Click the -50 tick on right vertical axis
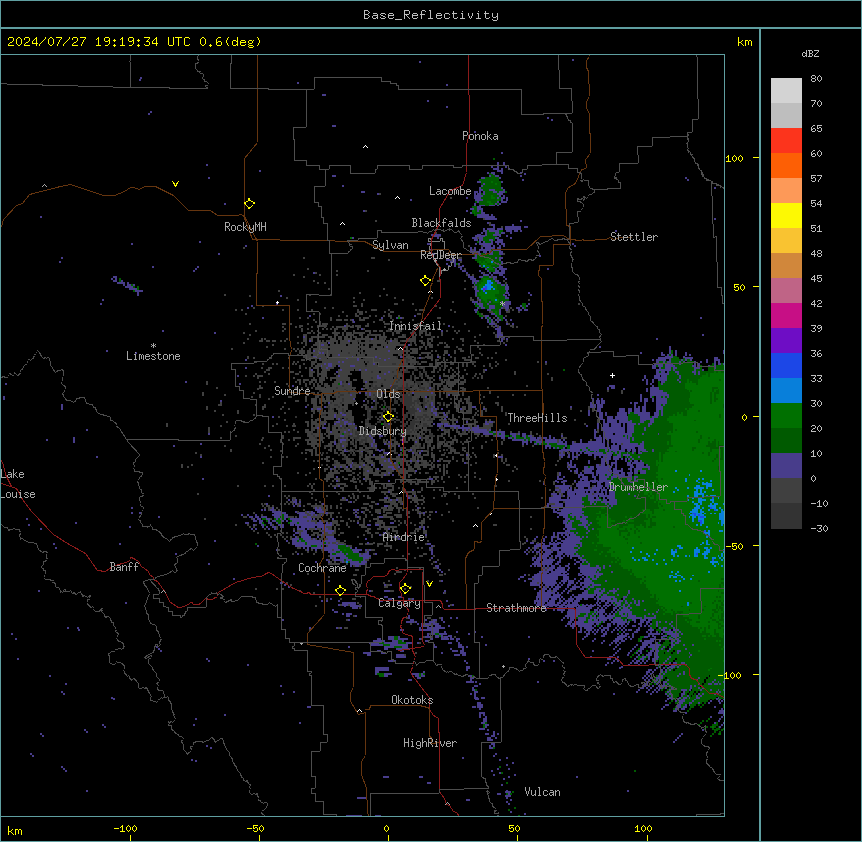 (734, 546)
